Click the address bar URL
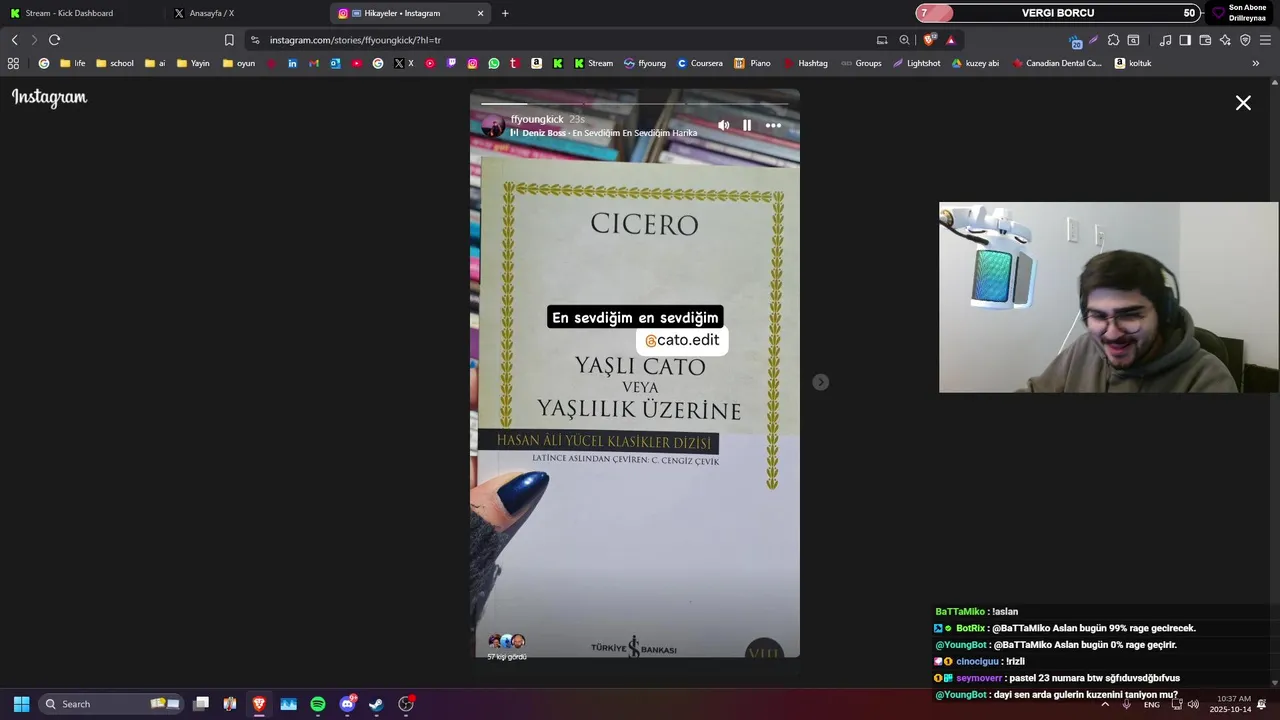Image resolution: width=1280 pixels, height=720 pixels. (355, 40)
